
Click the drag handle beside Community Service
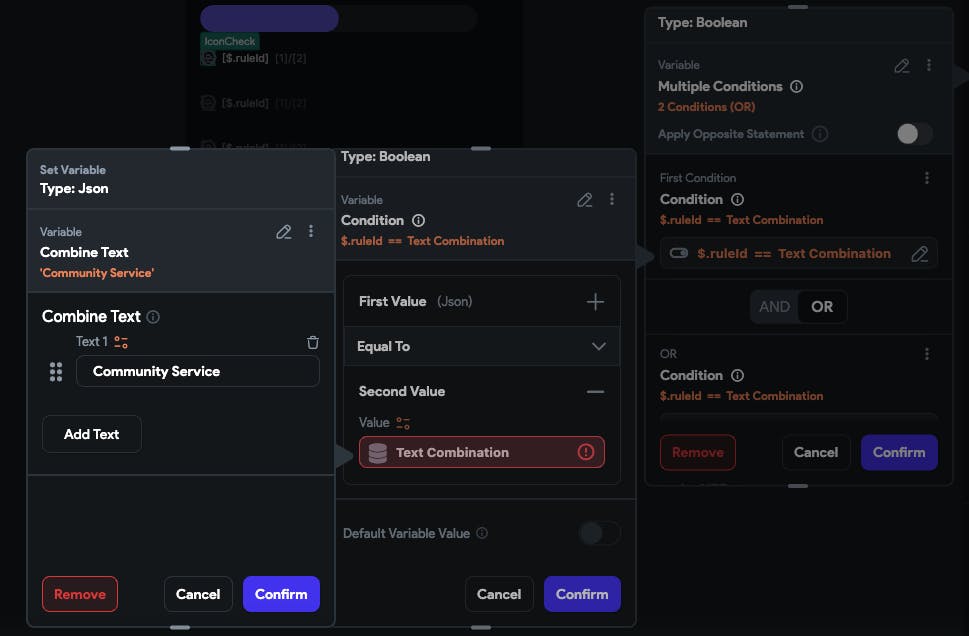point(56,372)
